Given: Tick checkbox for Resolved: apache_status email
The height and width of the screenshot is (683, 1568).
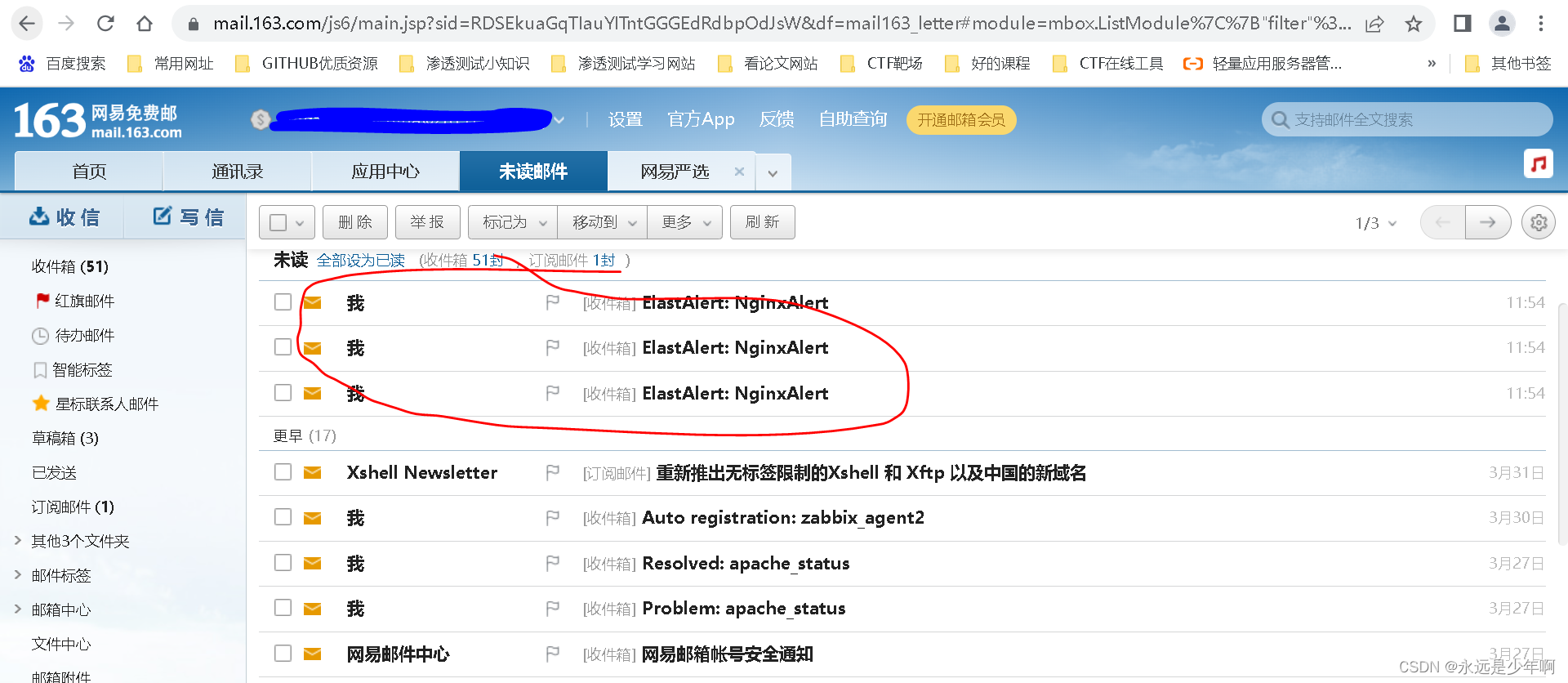Looking at the screenshot, I should click(283, 562).
